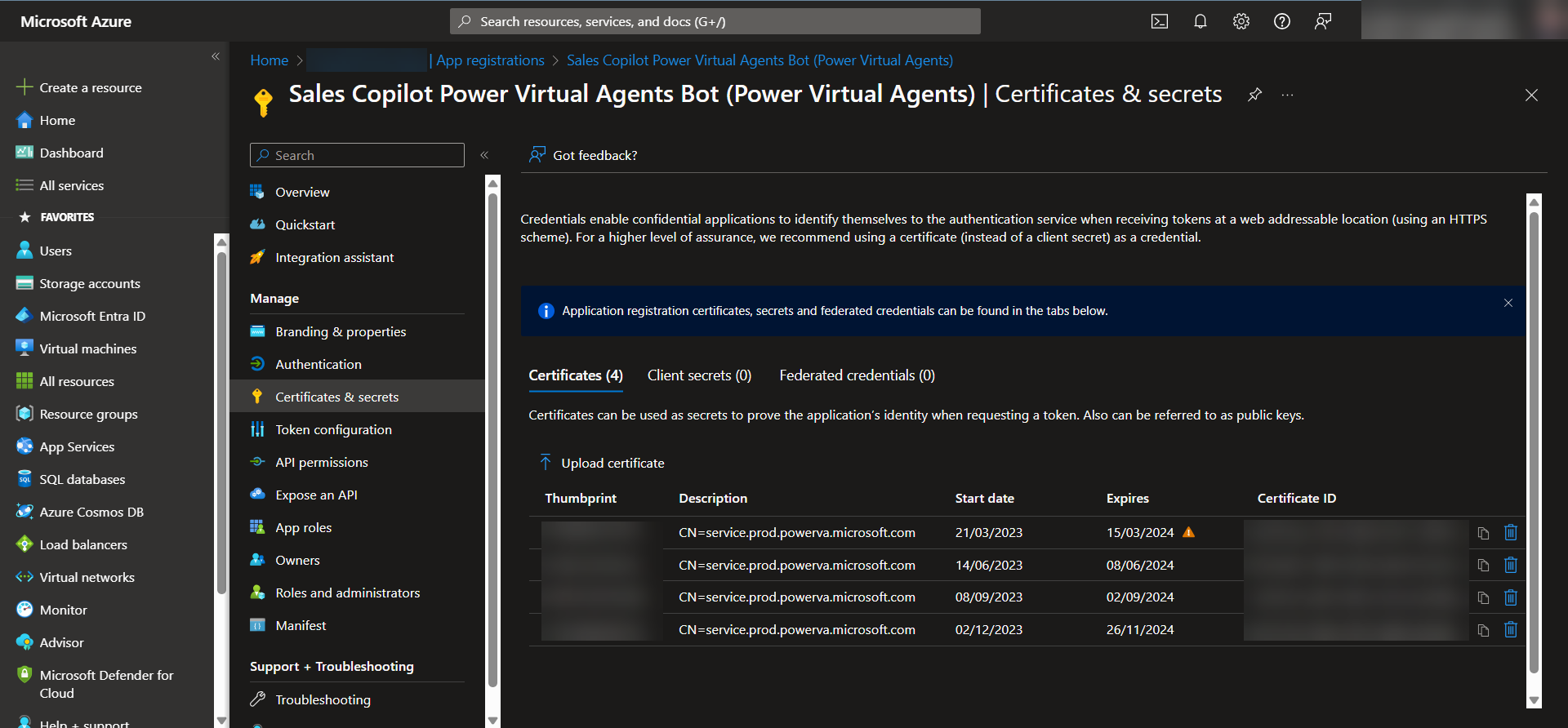
Task: Delete certificate expiring 02/09/2024
Action: [x=1511, y=597]
